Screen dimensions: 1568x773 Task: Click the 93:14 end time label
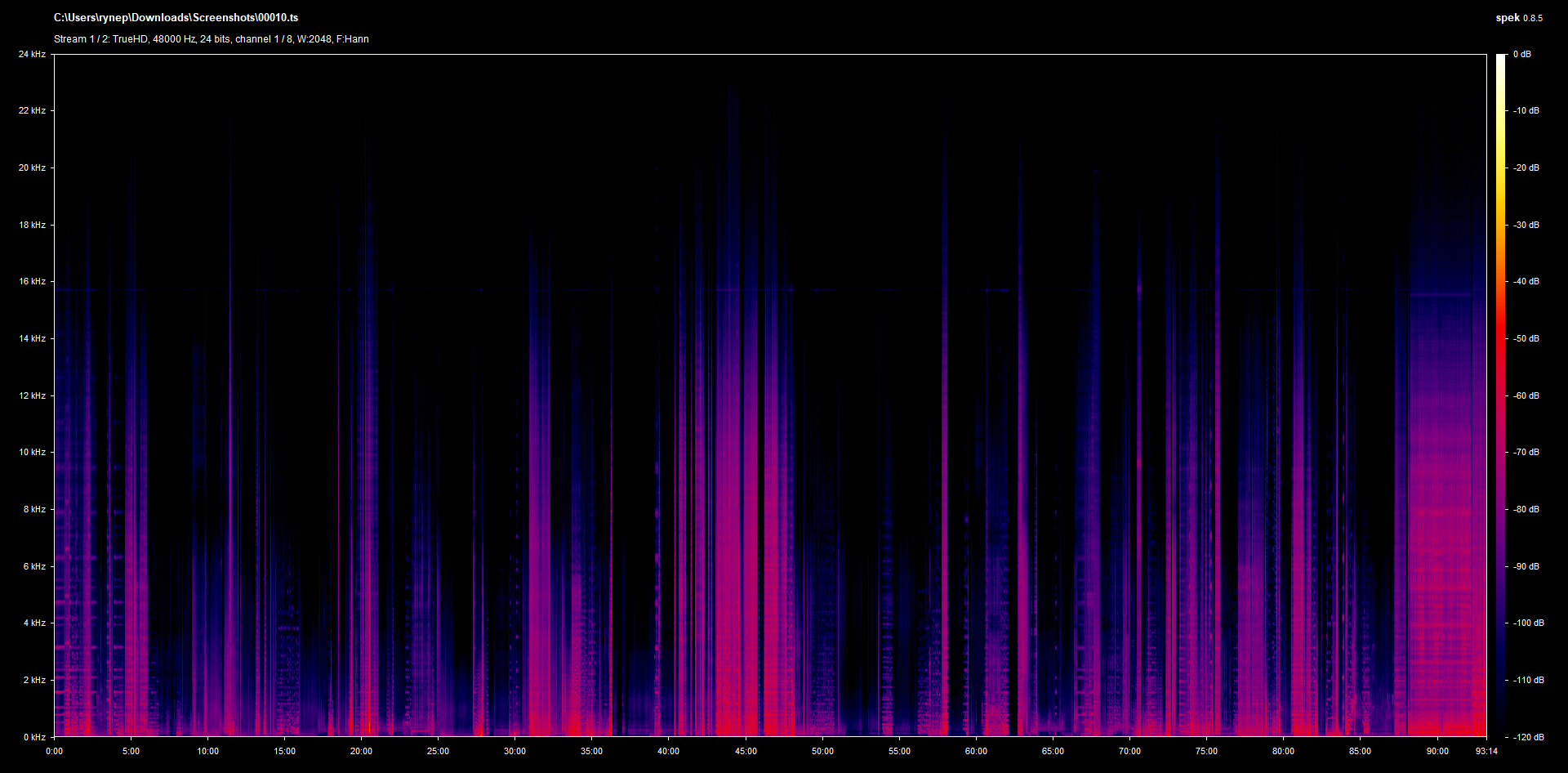click(x=1486, y=751)
